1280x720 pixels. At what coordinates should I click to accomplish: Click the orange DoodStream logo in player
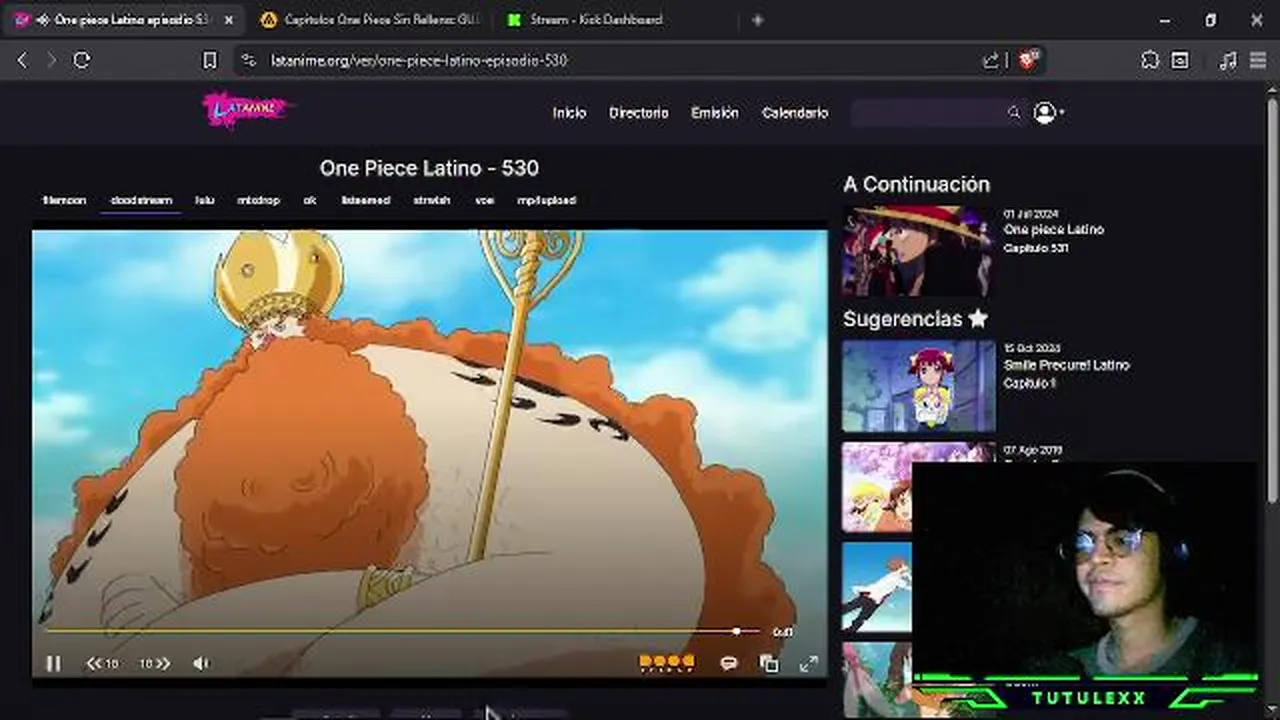[666, 662]
